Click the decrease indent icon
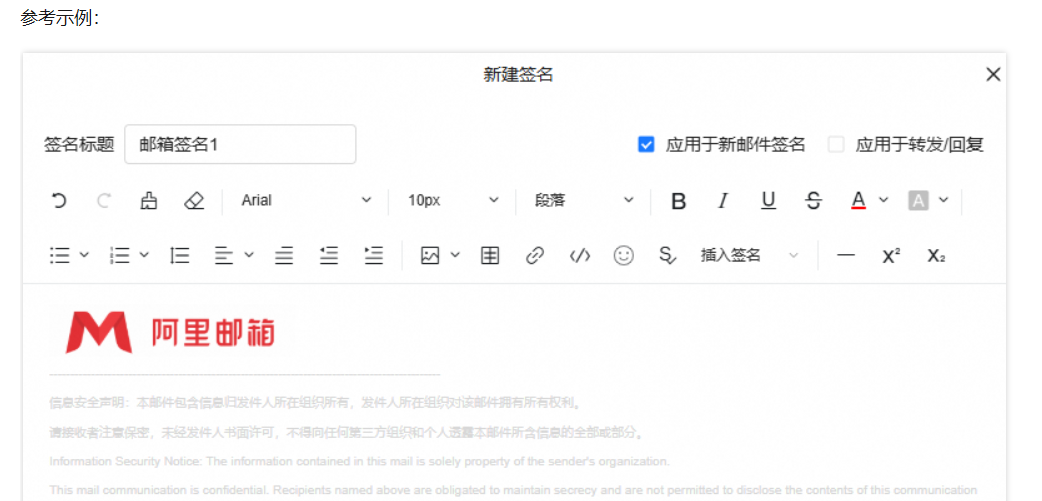1042x501 pixels. click(329, 256)
